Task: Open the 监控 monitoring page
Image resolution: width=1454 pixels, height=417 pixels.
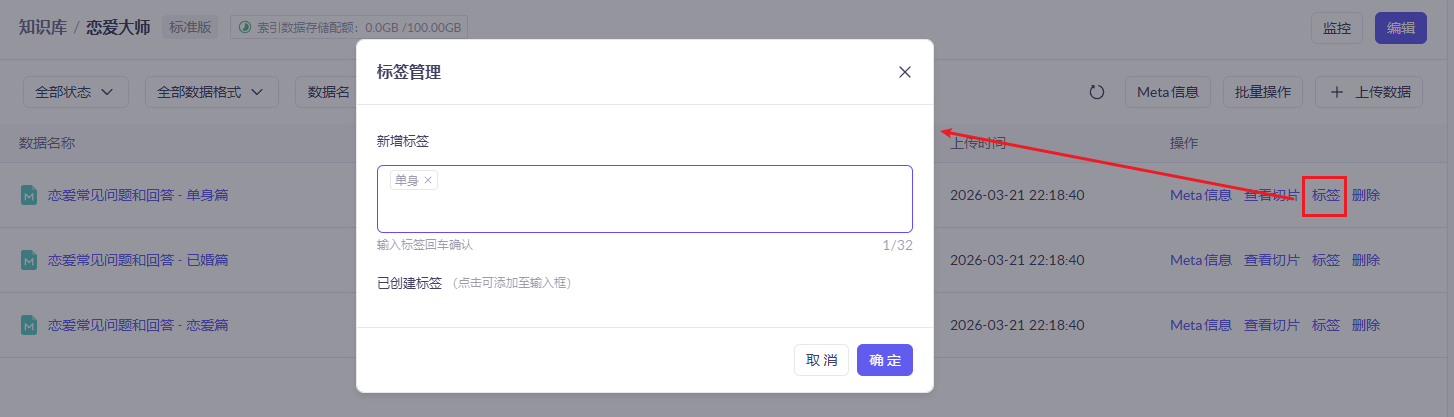Action: [1336, 28]
